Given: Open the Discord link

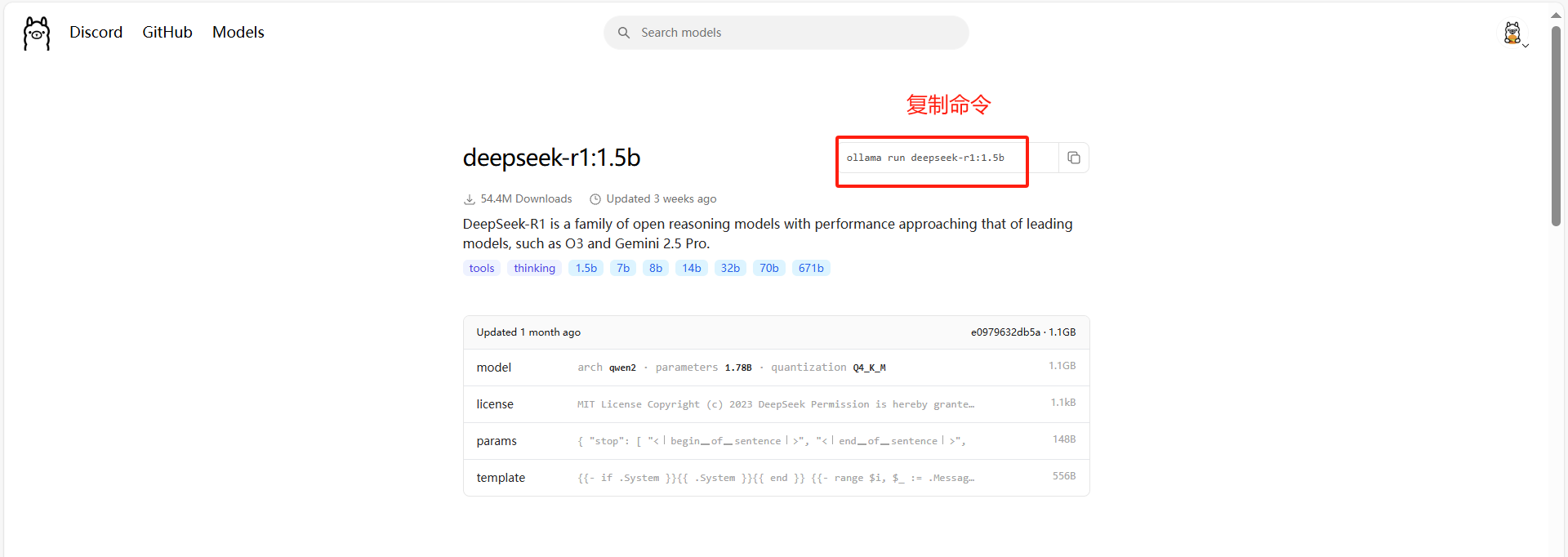Looking at the screenshot, I should (x=96, y=32).
